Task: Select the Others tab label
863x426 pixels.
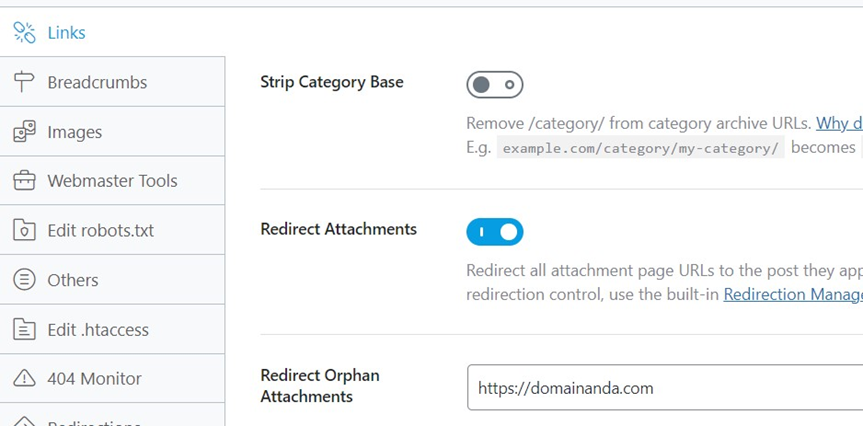Action: 73,280
